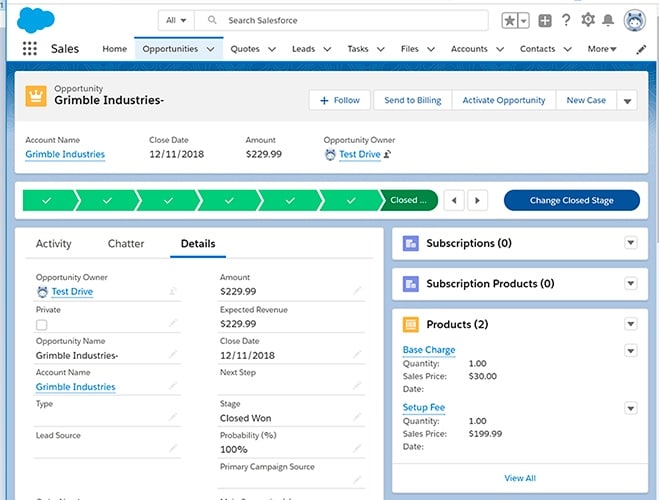Open the Contacts navigation tab
The height and width of the screenshot is (500, 659).
pyautogui.click(x=537, y=49)
